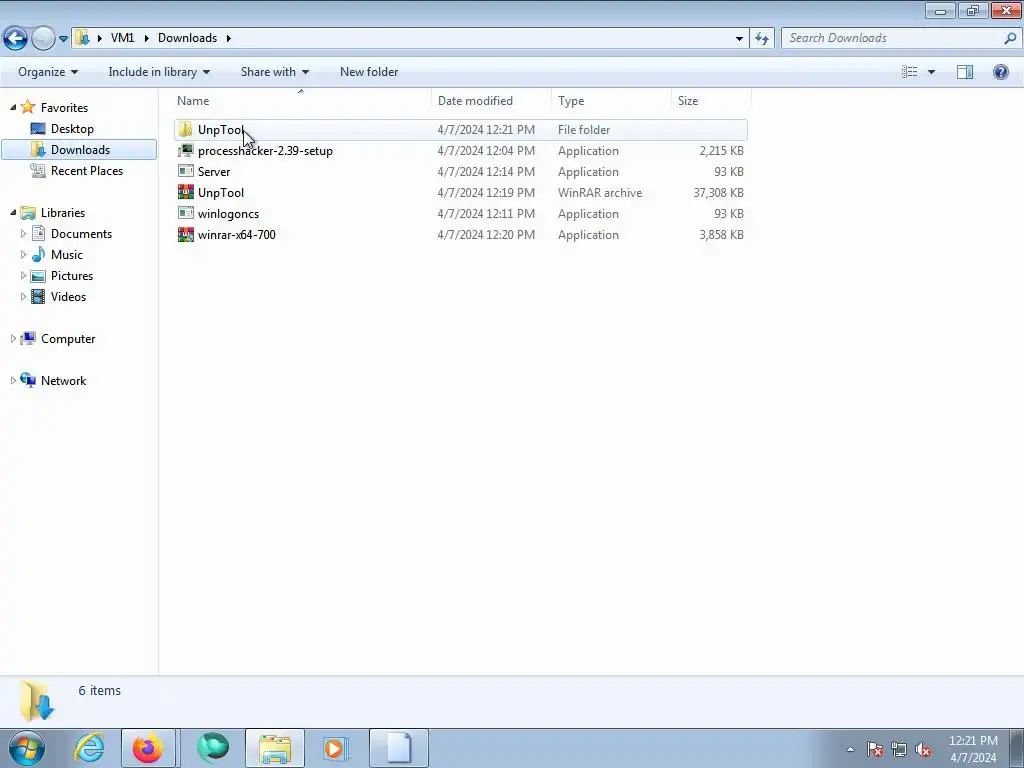Viewport: 1024px width, 768px height.
Task: Click the folder icon in the address bar
Action: 82,38
